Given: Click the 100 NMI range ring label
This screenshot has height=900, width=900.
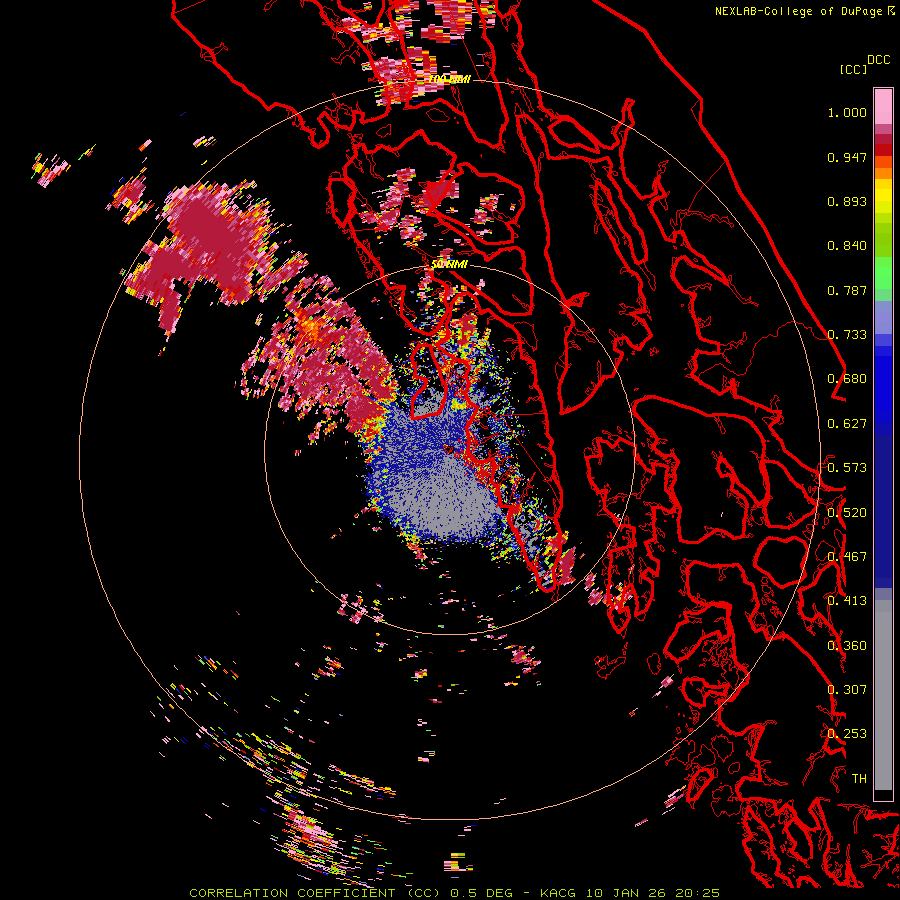Looking at the screenshot, I should tap(449, 79).
